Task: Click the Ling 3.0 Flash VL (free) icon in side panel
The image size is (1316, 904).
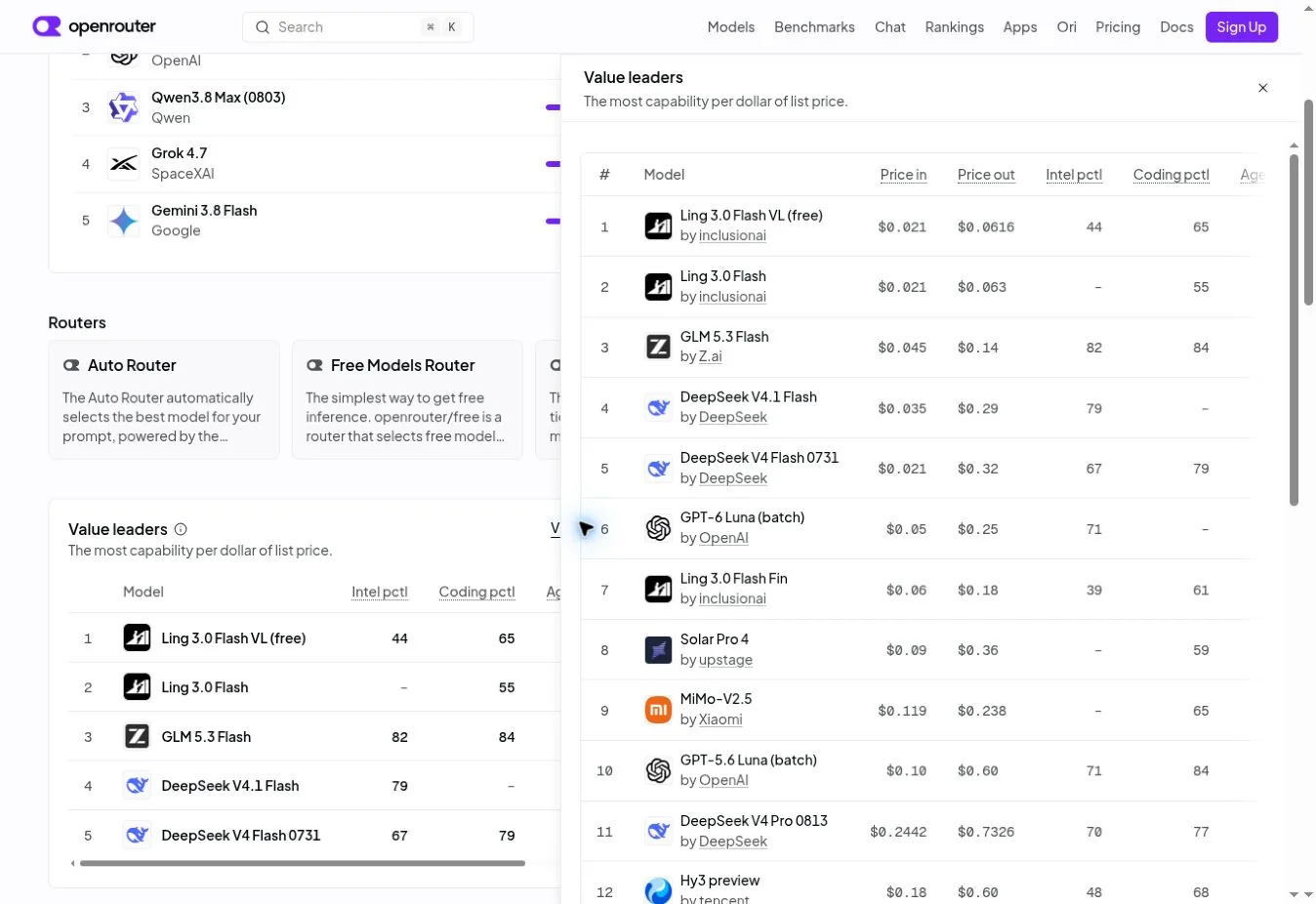Action: click(658, 226)
